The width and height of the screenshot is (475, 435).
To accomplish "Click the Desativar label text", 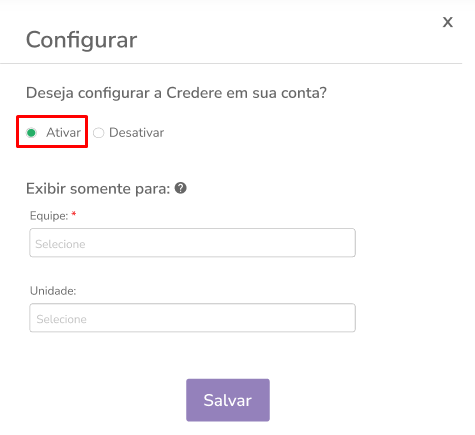I will [137, 132].
